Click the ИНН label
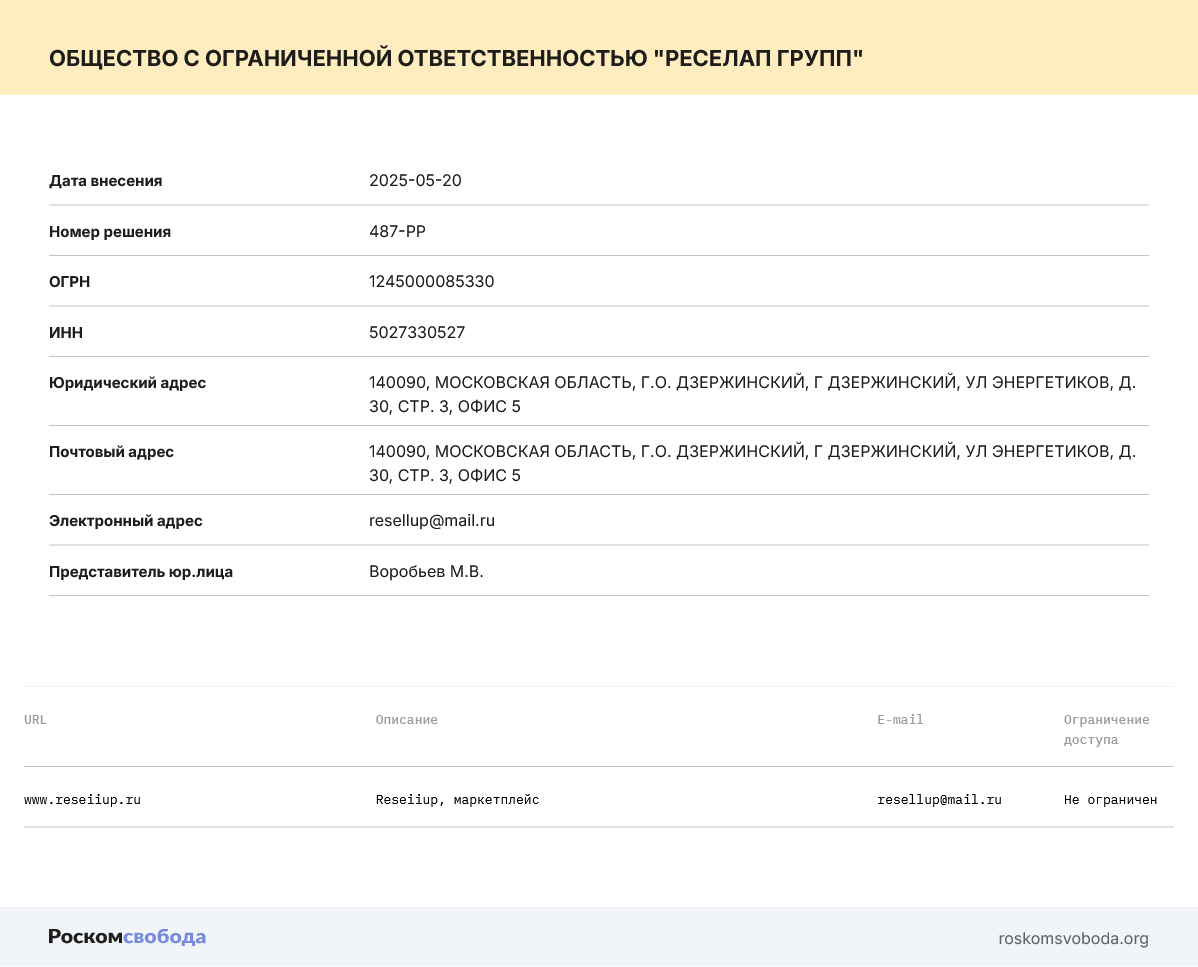 (66, 332)
